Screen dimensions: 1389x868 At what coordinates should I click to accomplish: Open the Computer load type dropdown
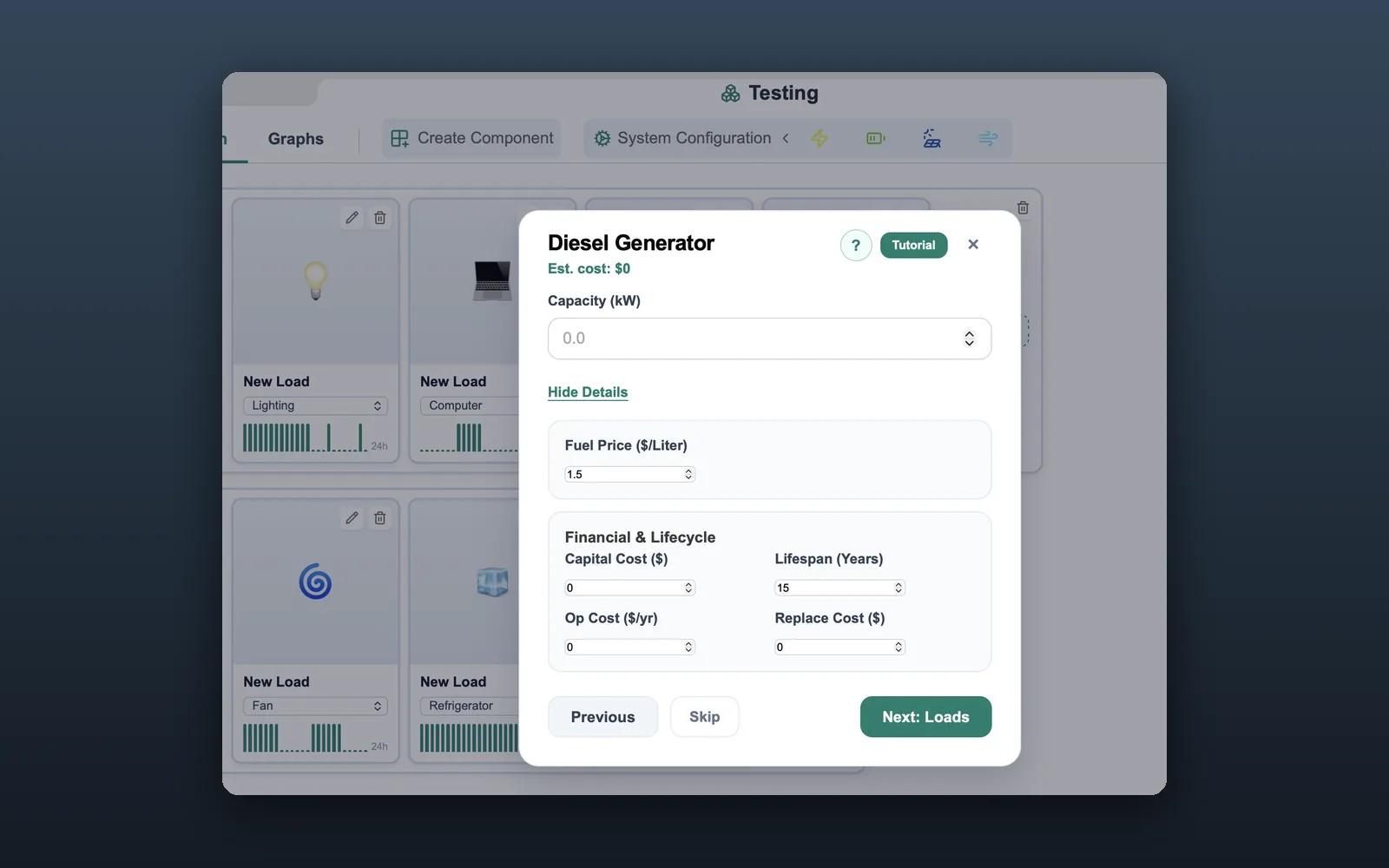(x=469, y=405)
